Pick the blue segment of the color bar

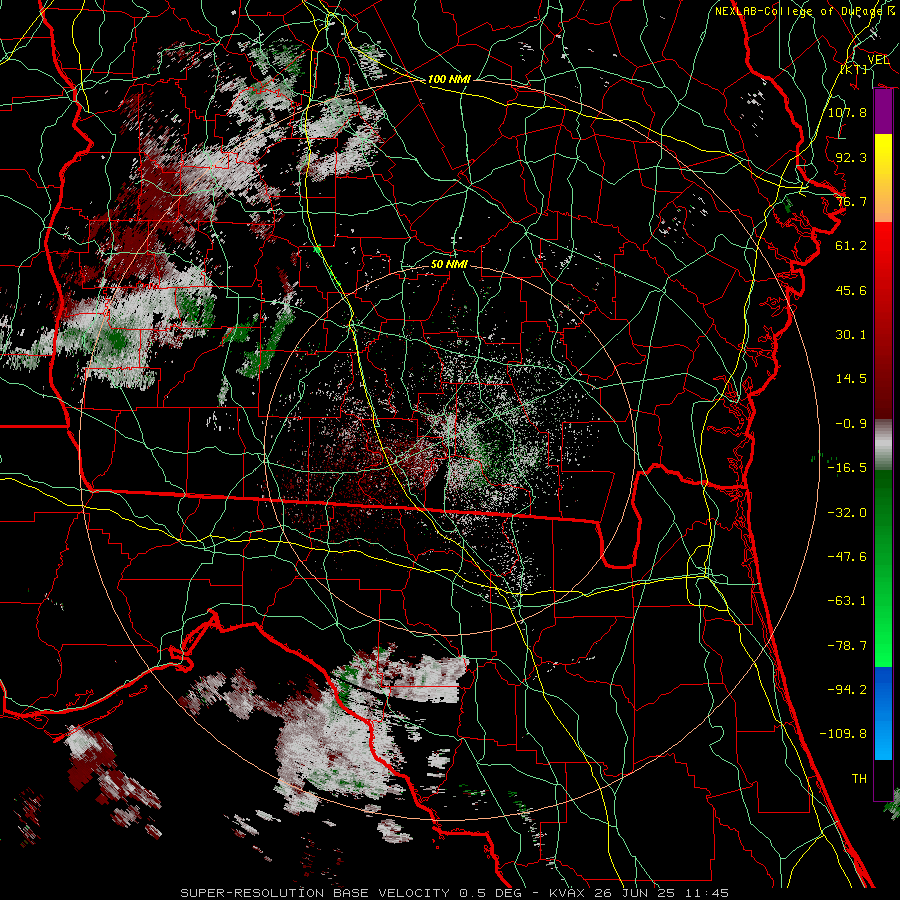click(883, 713)
